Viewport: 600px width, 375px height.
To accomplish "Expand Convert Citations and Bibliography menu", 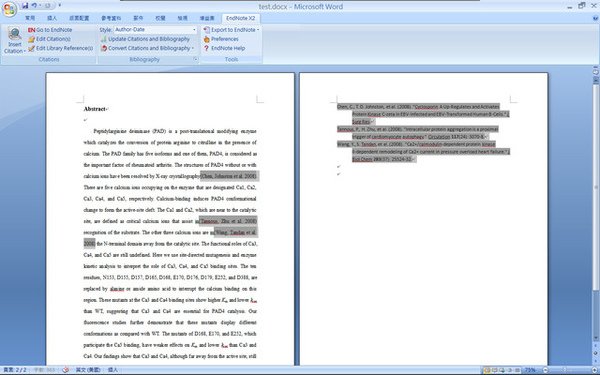I will tap(147, 48).
